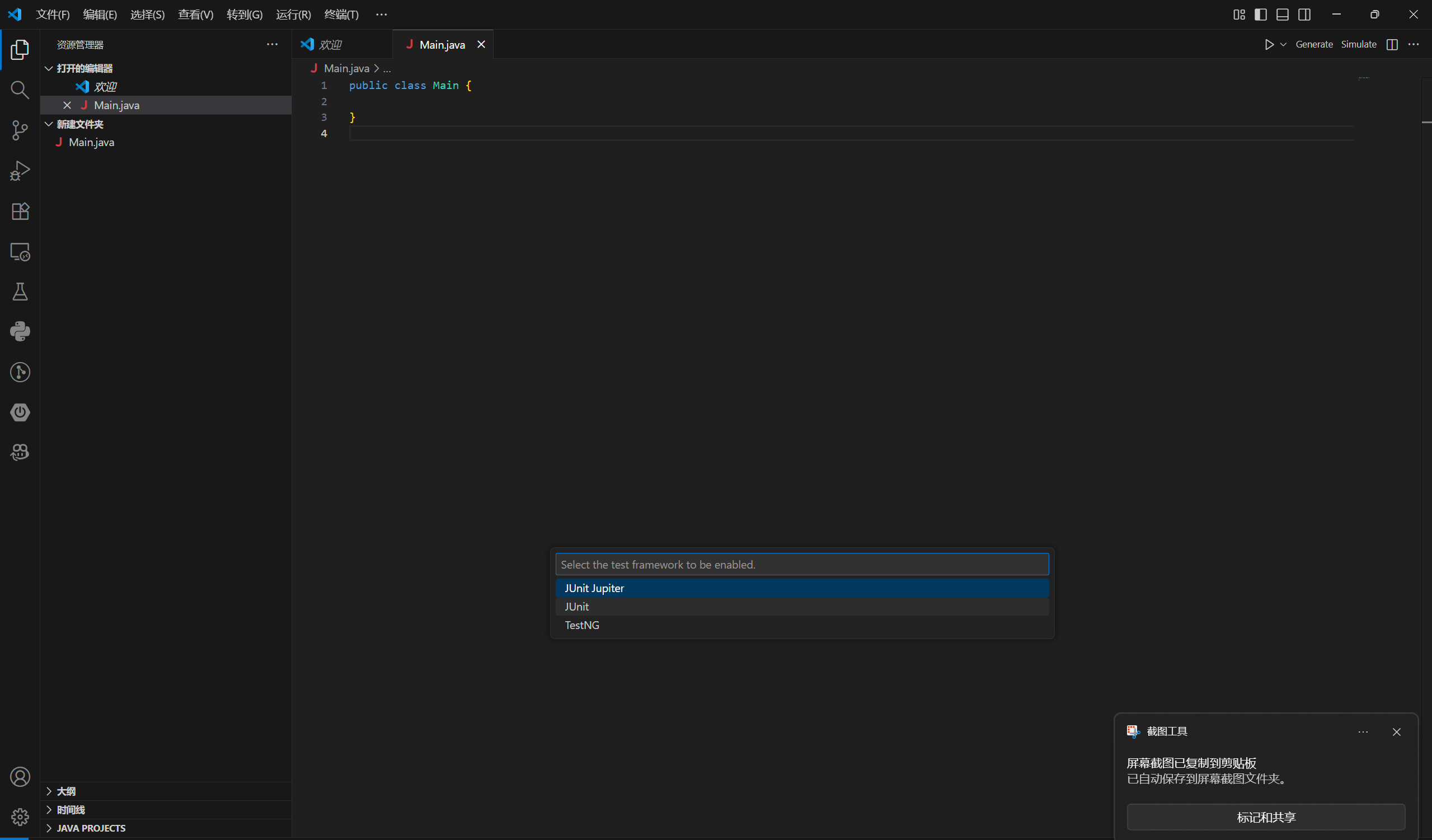Open the Remote Explorer icon
Screen dimensions: 1432x840
20,252
